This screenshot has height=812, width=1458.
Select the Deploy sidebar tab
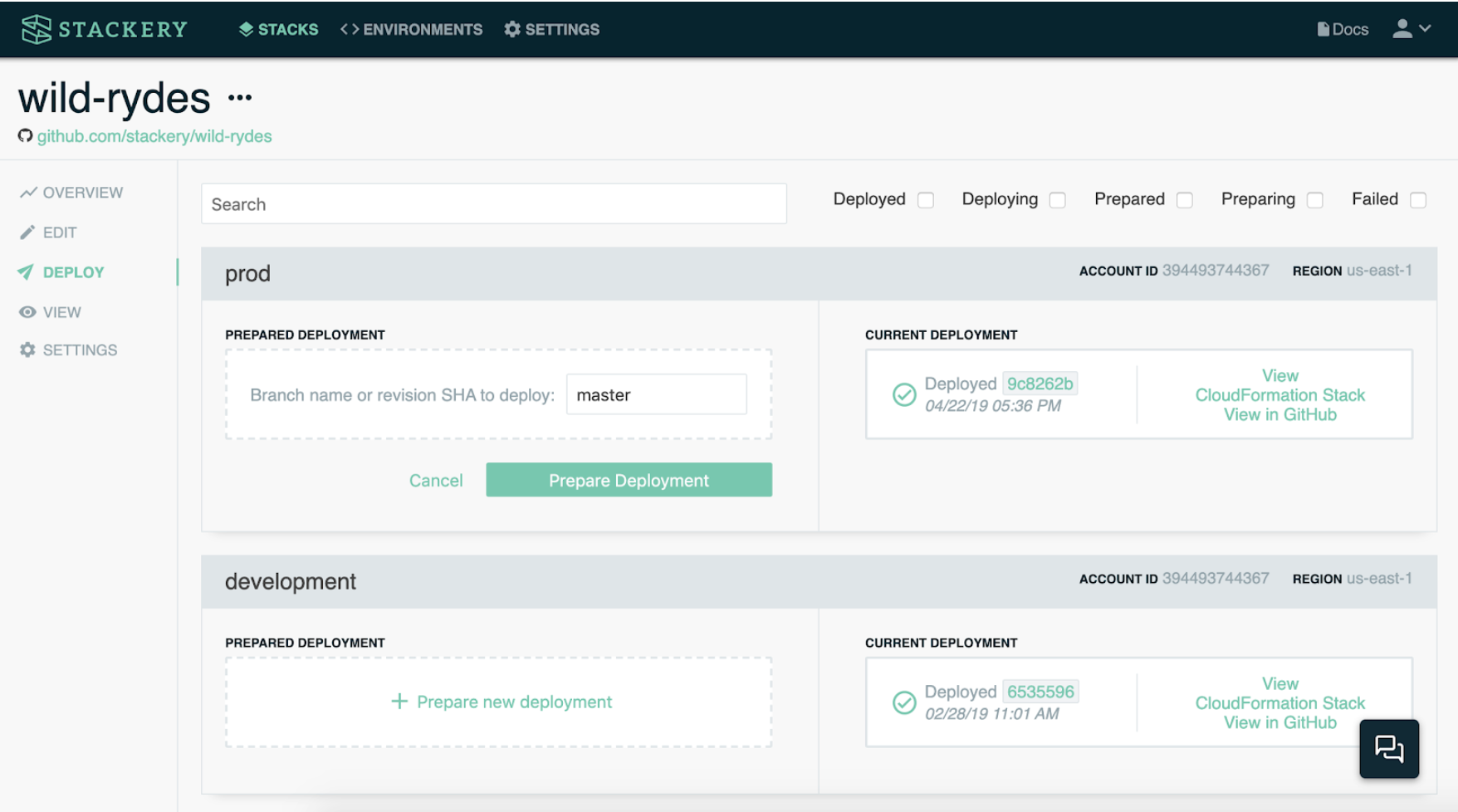[x=61, y=272]
